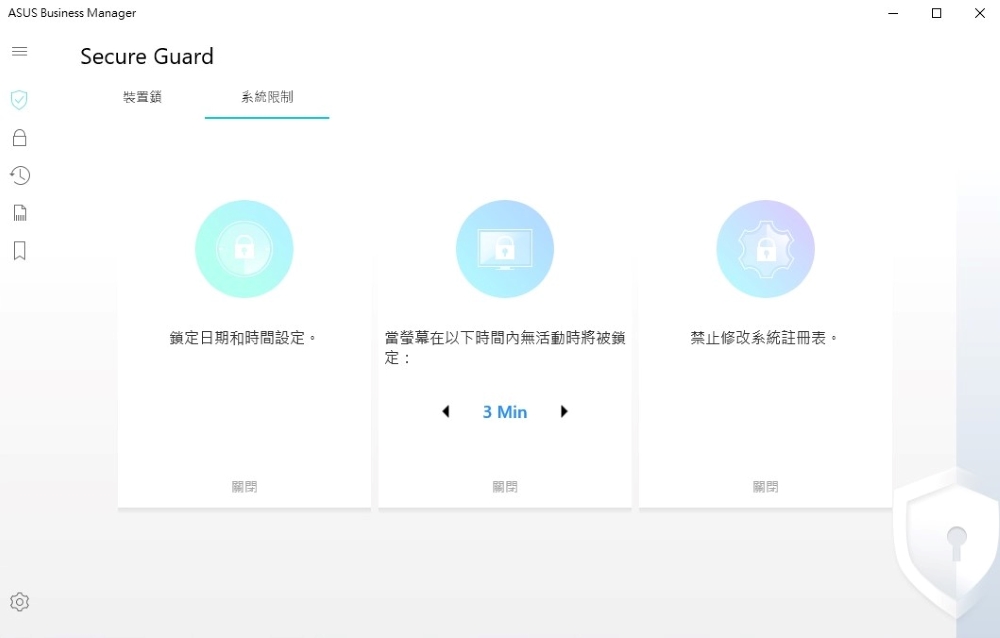Click the screen lock monitor circular icon
The height and width of the screenshot is (638, 1000).
coord(504,249)
